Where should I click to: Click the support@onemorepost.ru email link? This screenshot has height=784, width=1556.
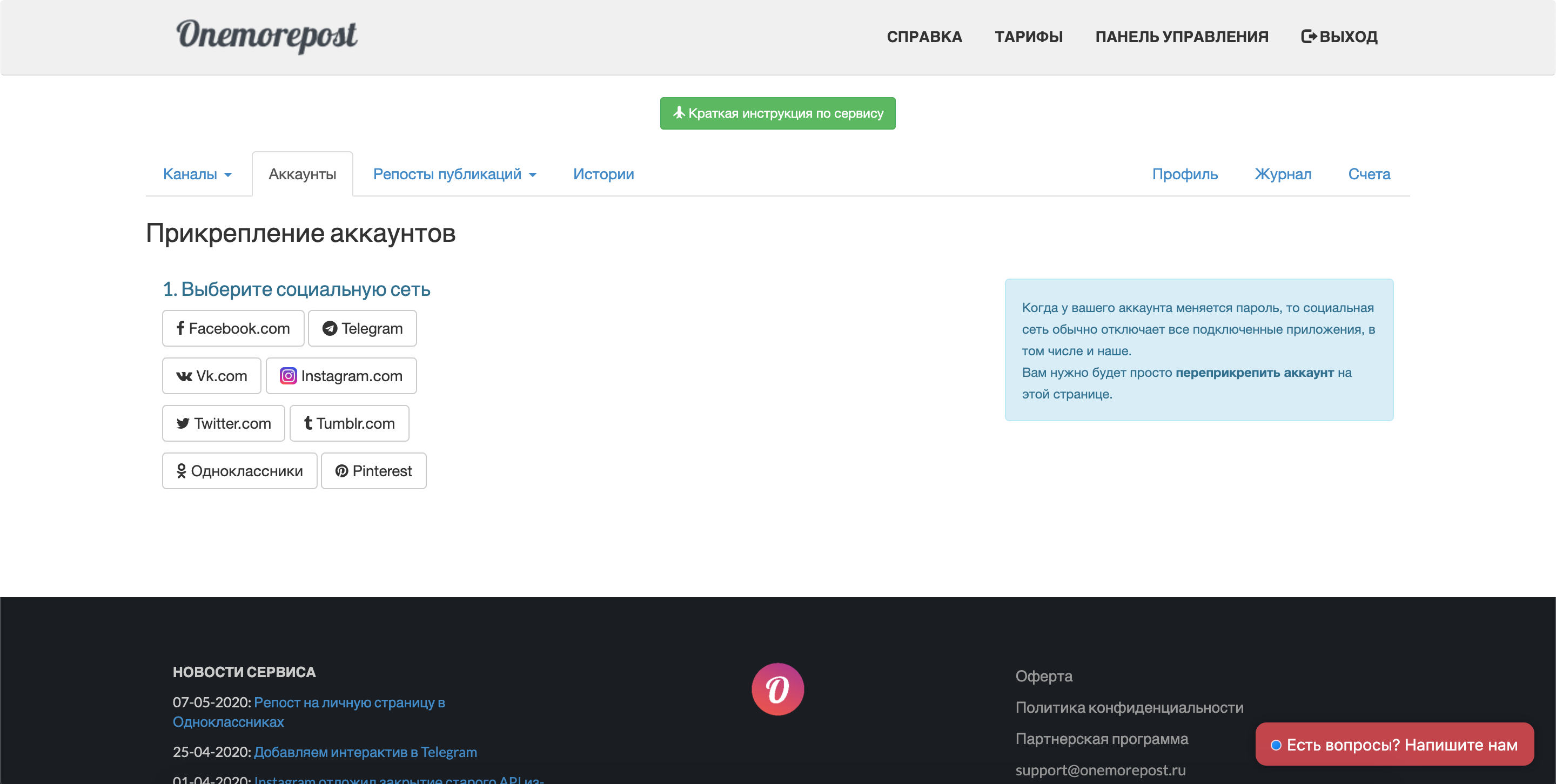point(1100,771)
